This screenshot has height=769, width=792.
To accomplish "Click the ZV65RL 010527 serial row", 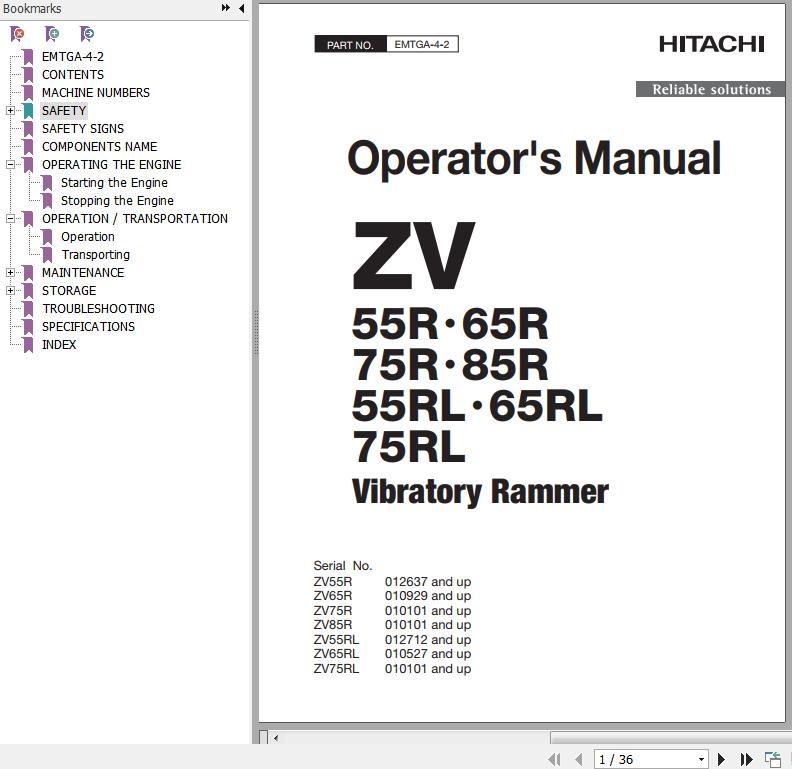I will pos(392,654).
